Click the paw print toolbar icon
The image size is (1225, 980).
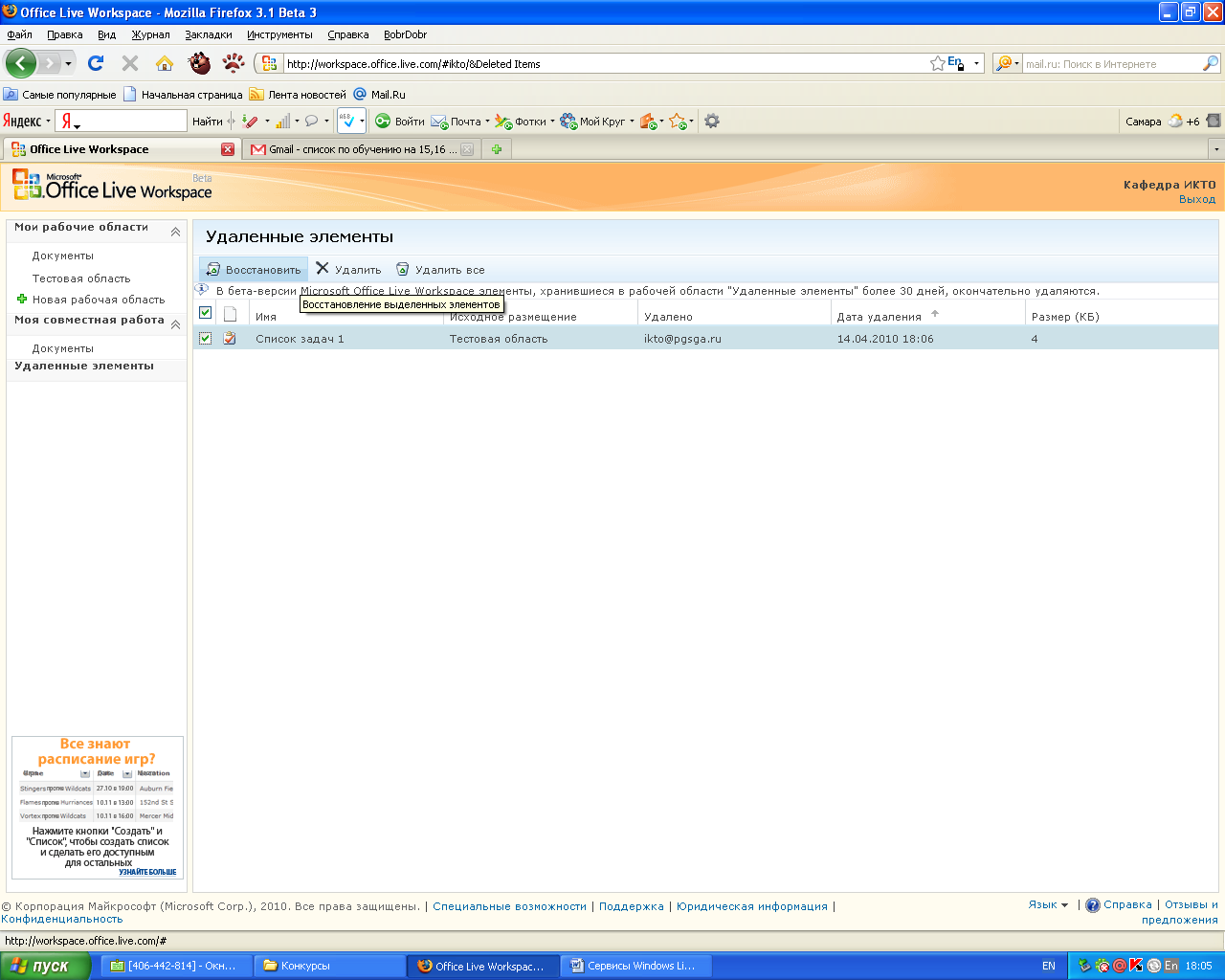(234, 63)
